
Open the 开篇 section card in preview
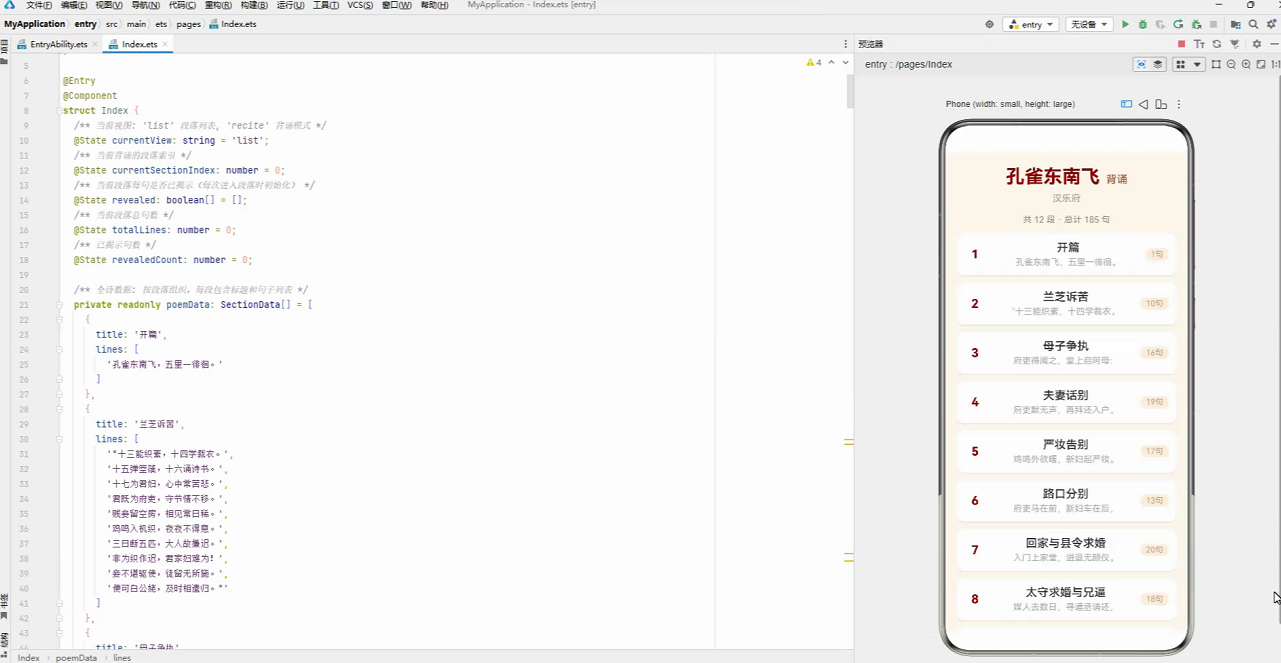(x=1066, y=254)
